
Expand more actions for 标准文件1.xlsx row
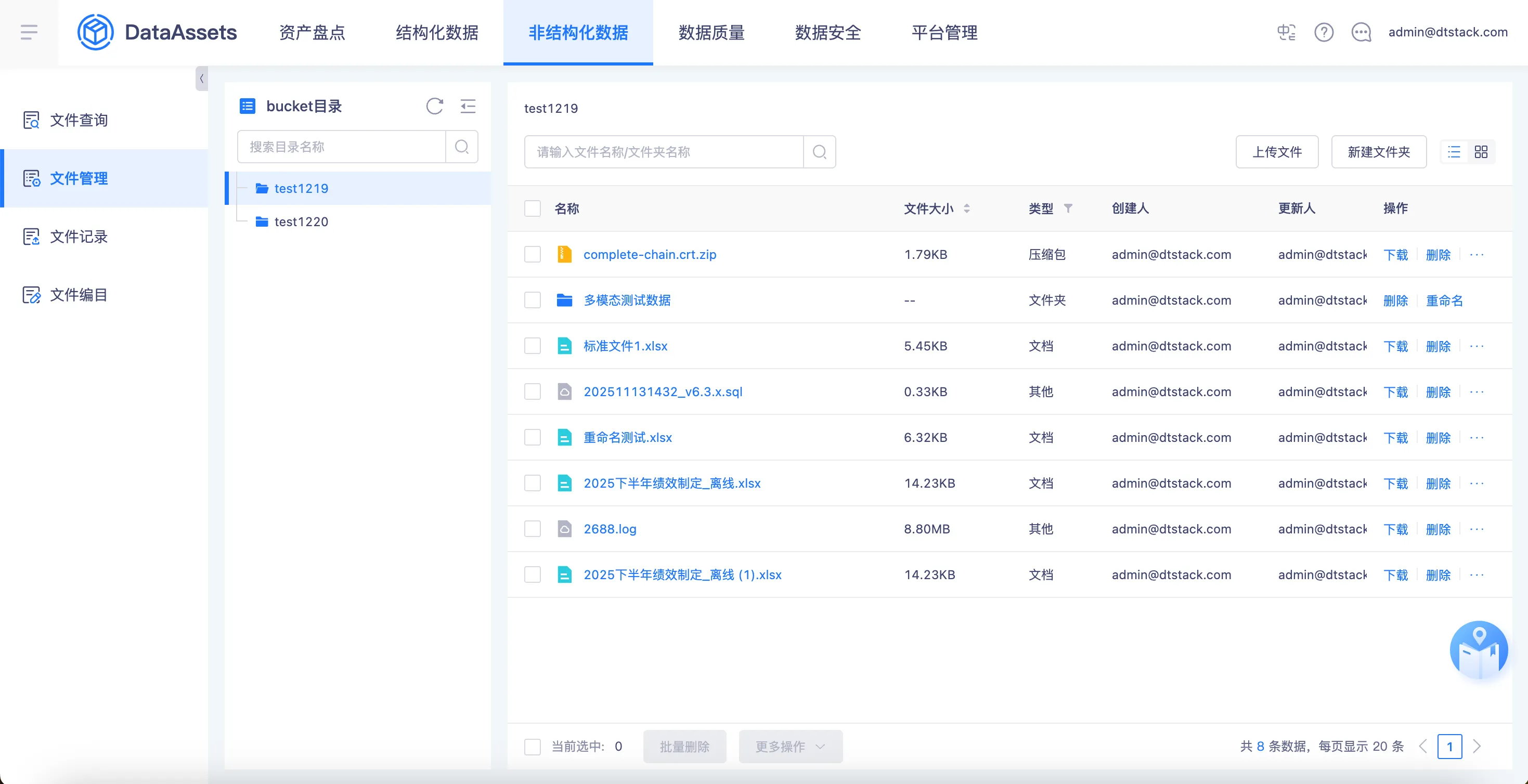1477,346
